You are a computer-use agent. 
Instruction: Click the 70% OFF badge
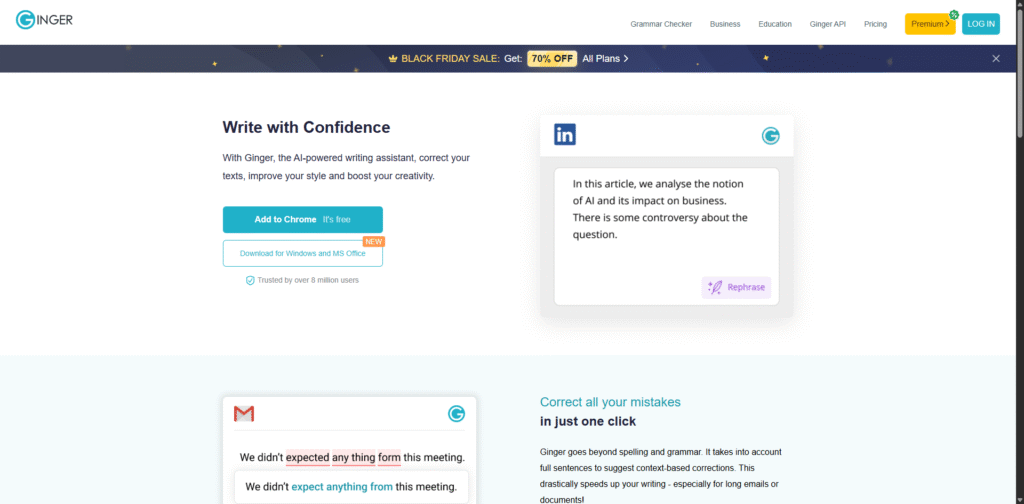pyautogui.click(x=552, y=59)
